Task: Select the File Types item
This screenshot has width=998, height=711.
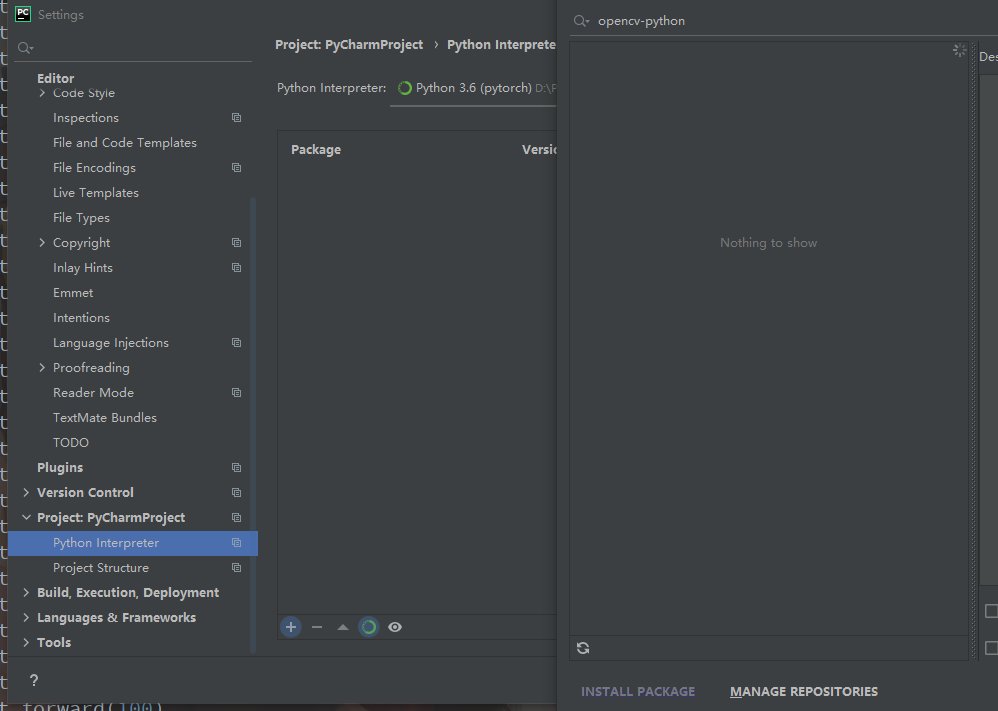Action: 81,218
